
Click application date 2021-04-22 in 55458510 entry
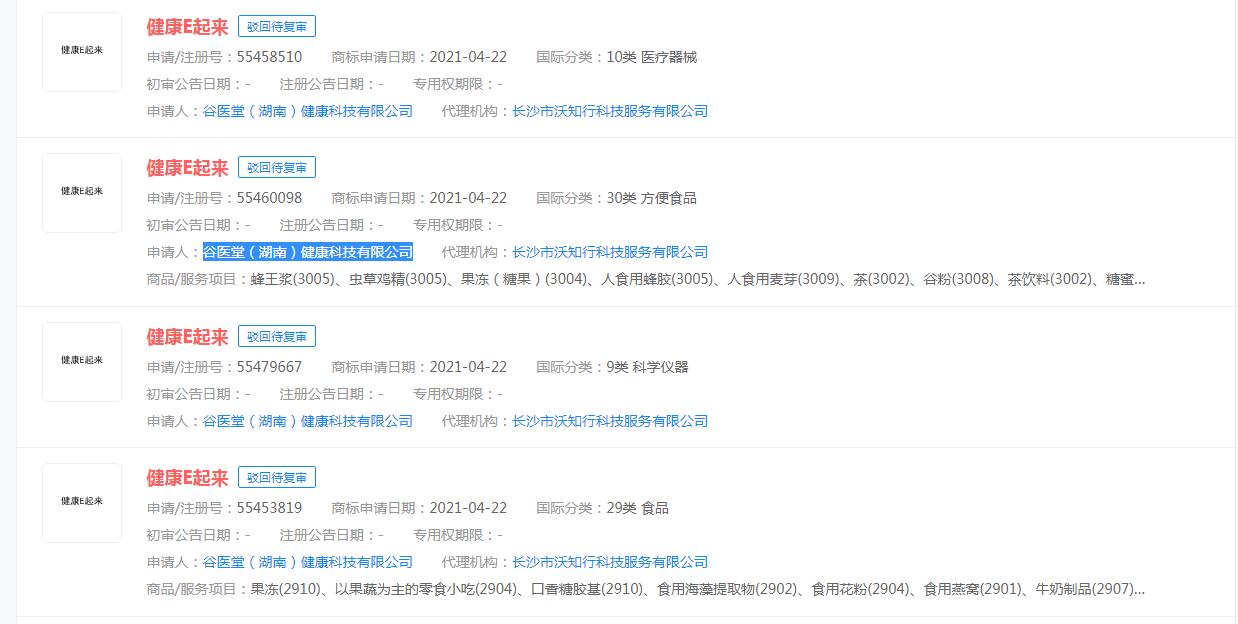point(468,57)
